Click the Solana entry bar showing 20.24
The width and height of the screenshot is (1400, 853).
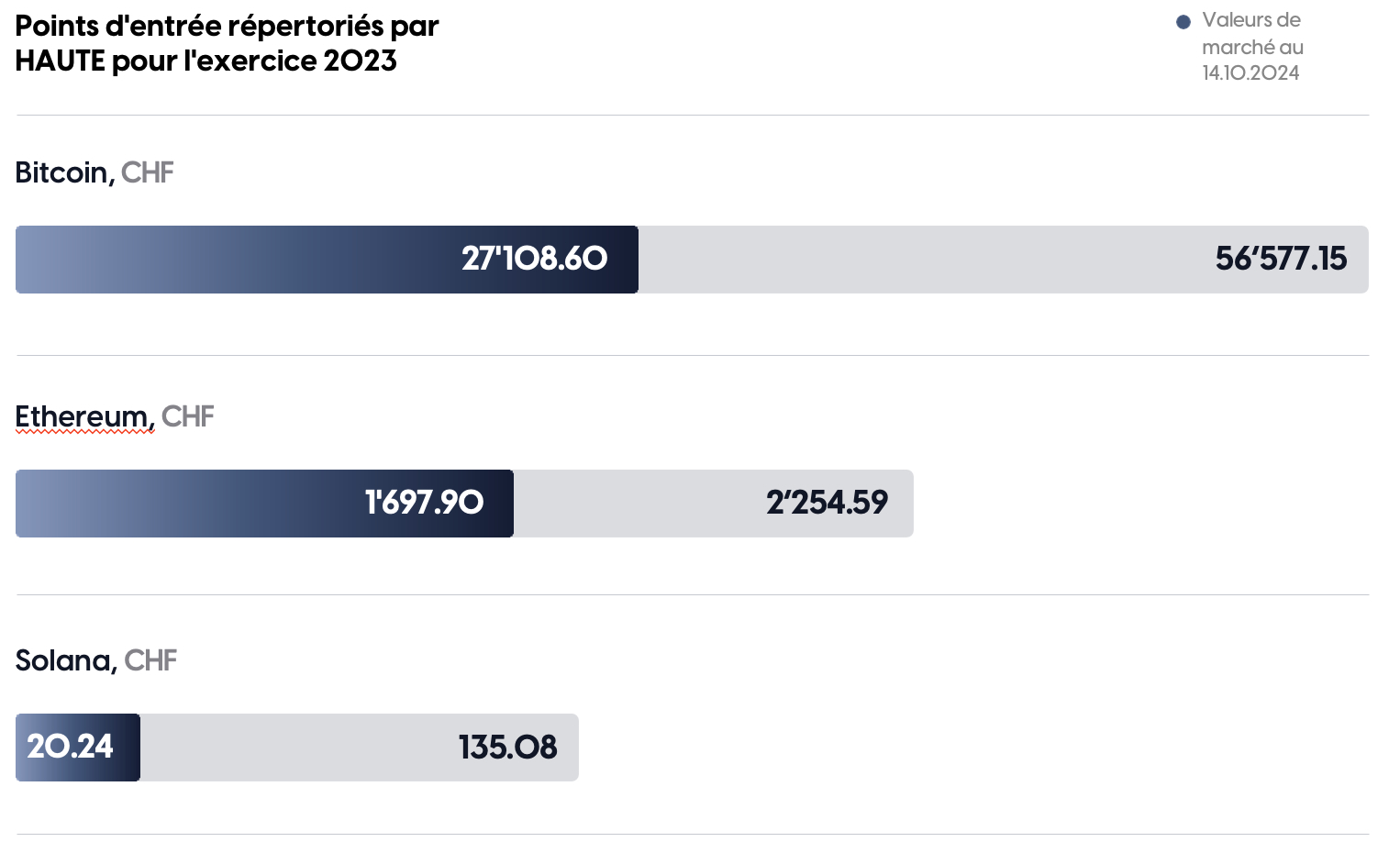(78, 748)
